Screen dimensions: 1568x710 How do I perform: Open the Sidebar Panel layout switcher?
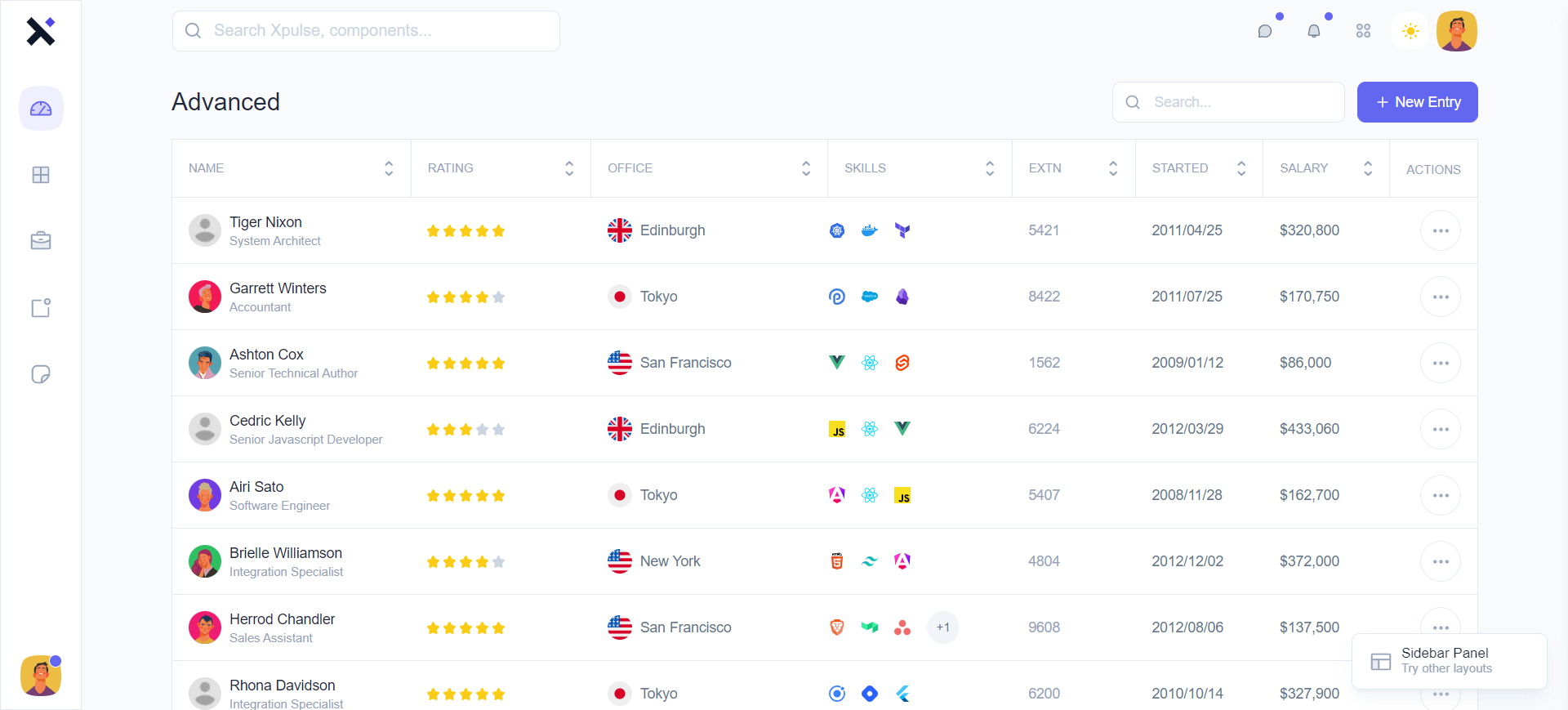point(1449,661)
